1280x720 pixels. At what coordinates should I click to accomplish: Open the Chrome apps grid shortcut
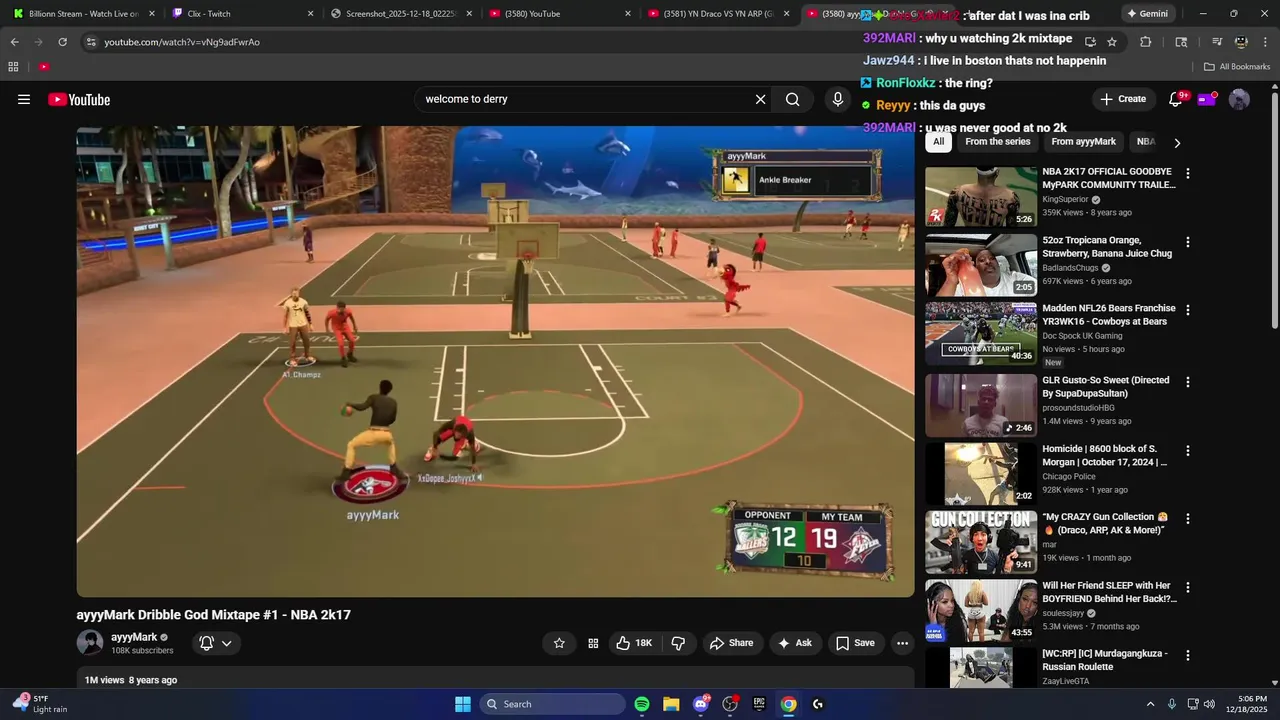pos(13,67)
